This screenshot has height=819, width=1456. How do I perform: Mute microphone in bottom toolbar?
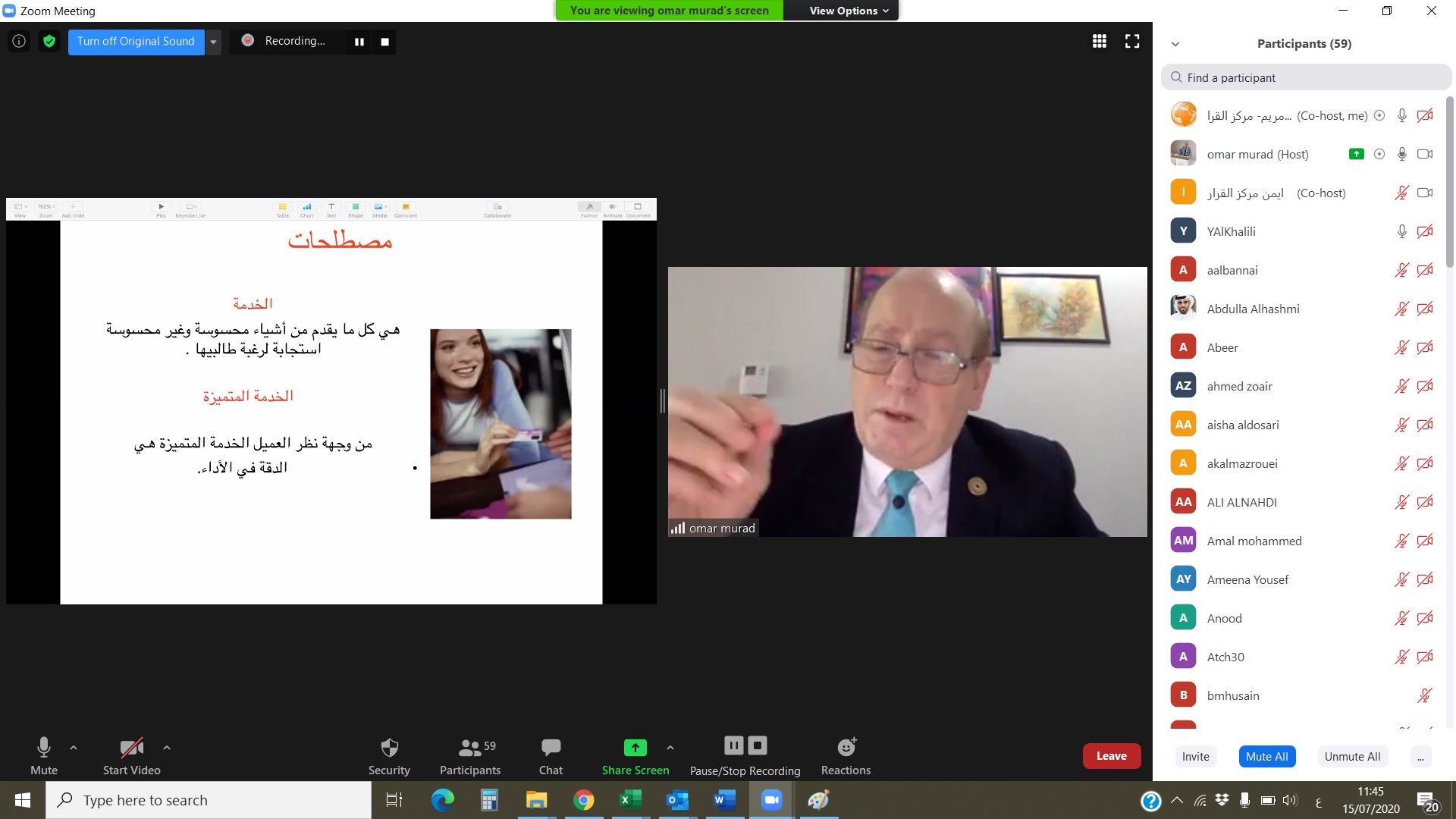tap(44, 756)
